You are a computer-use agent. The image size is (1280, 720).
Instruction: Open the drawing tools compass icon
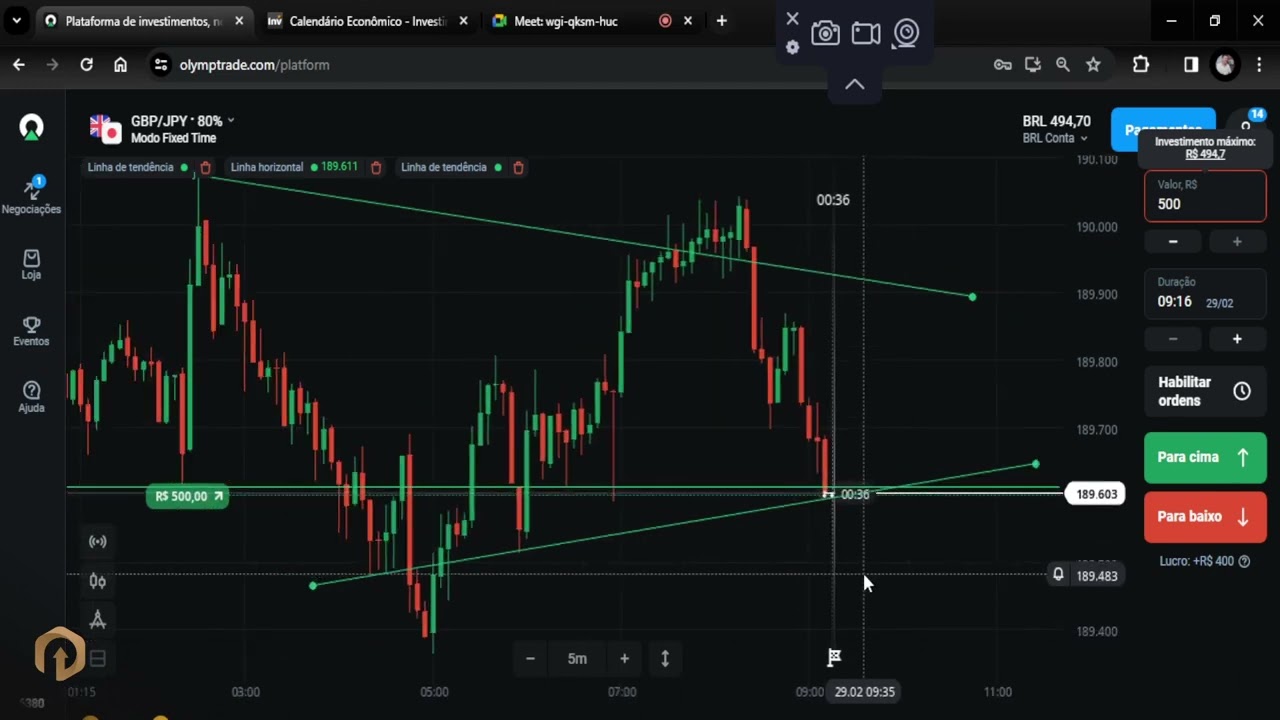98,620
